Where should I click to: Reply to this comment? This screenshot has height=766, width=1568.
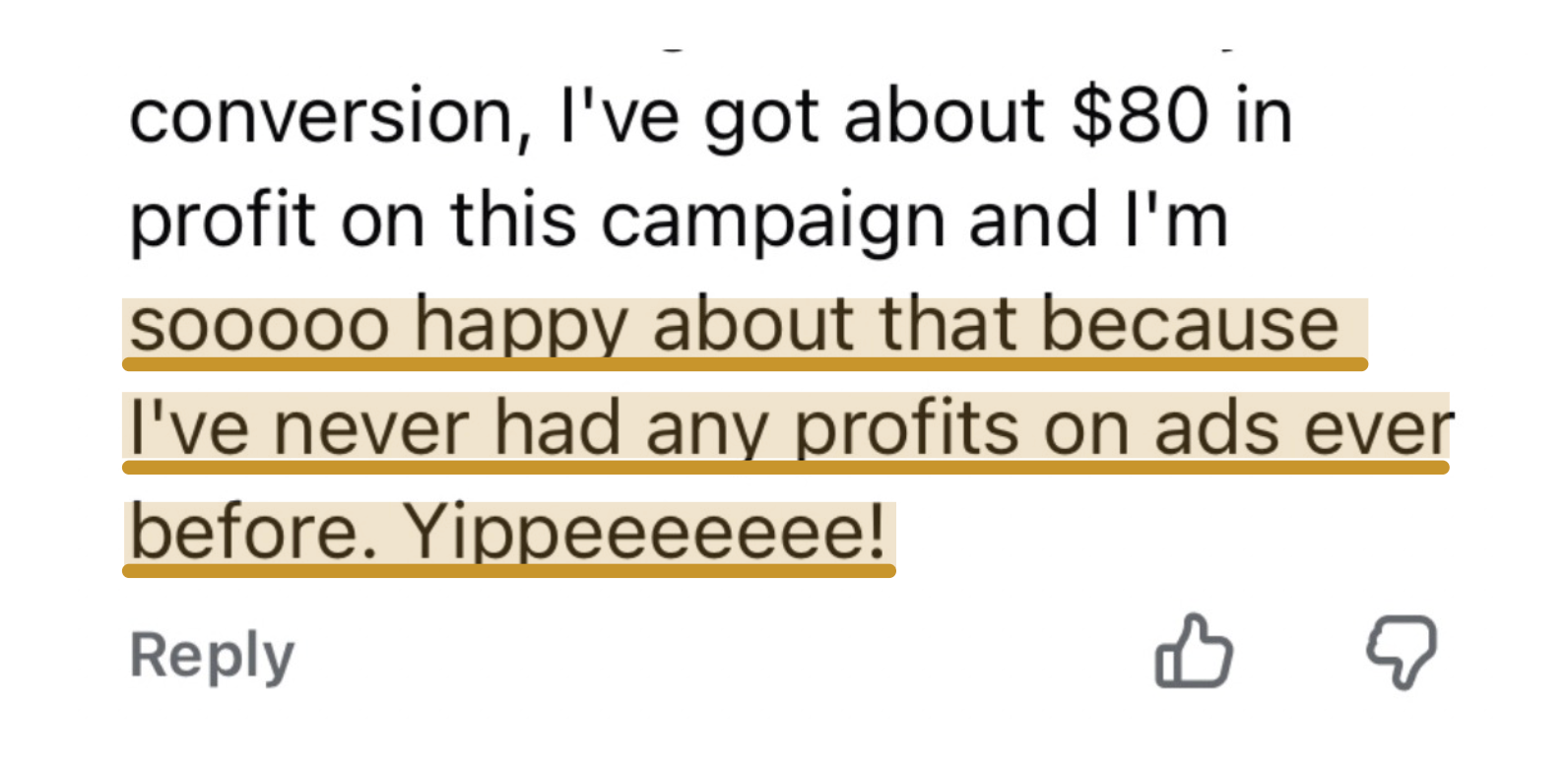(212, 656)
